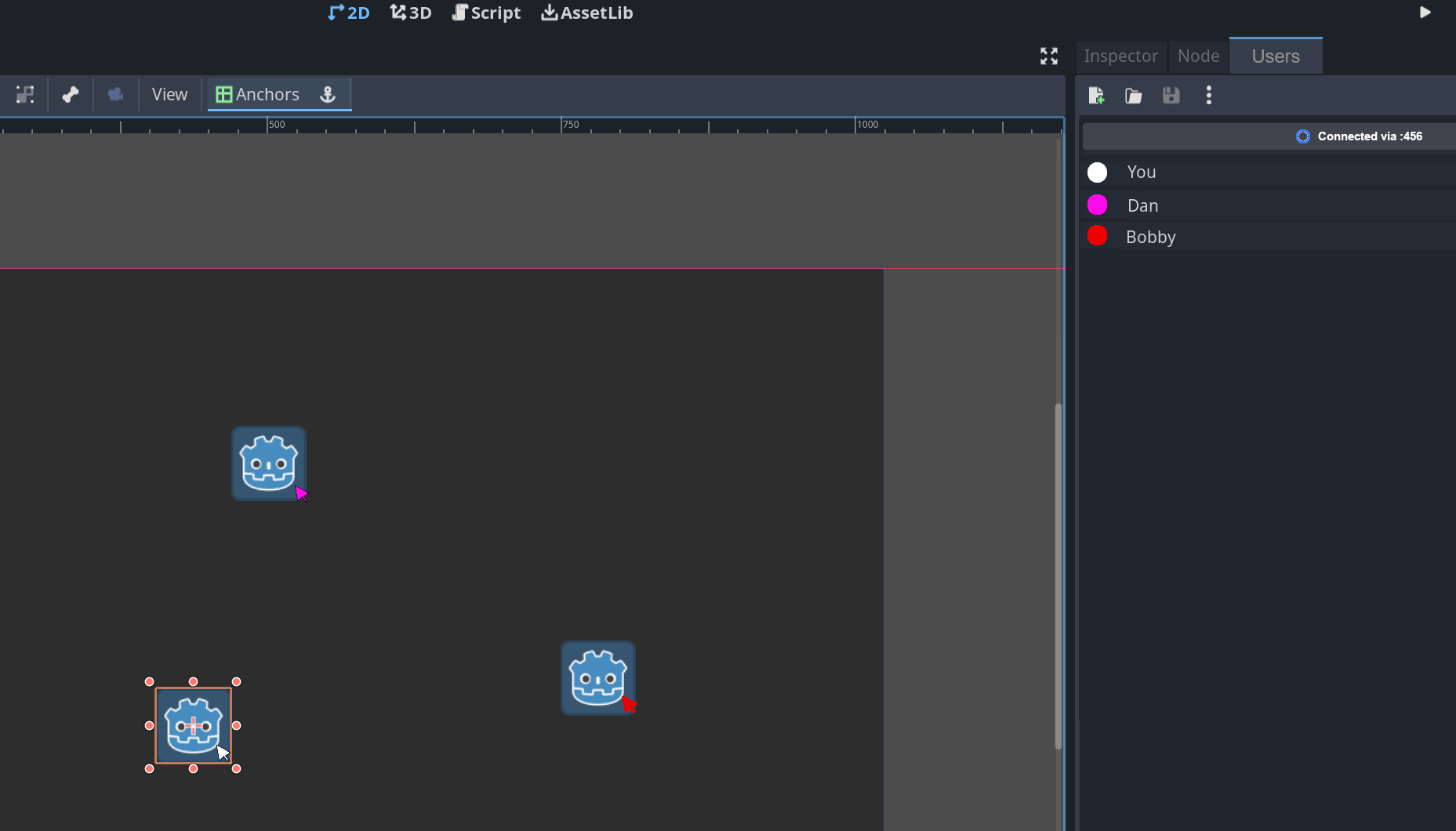Expand the editor viewport to fullscreen
The image size is (1456, 831).
[x=1049, y=56]
